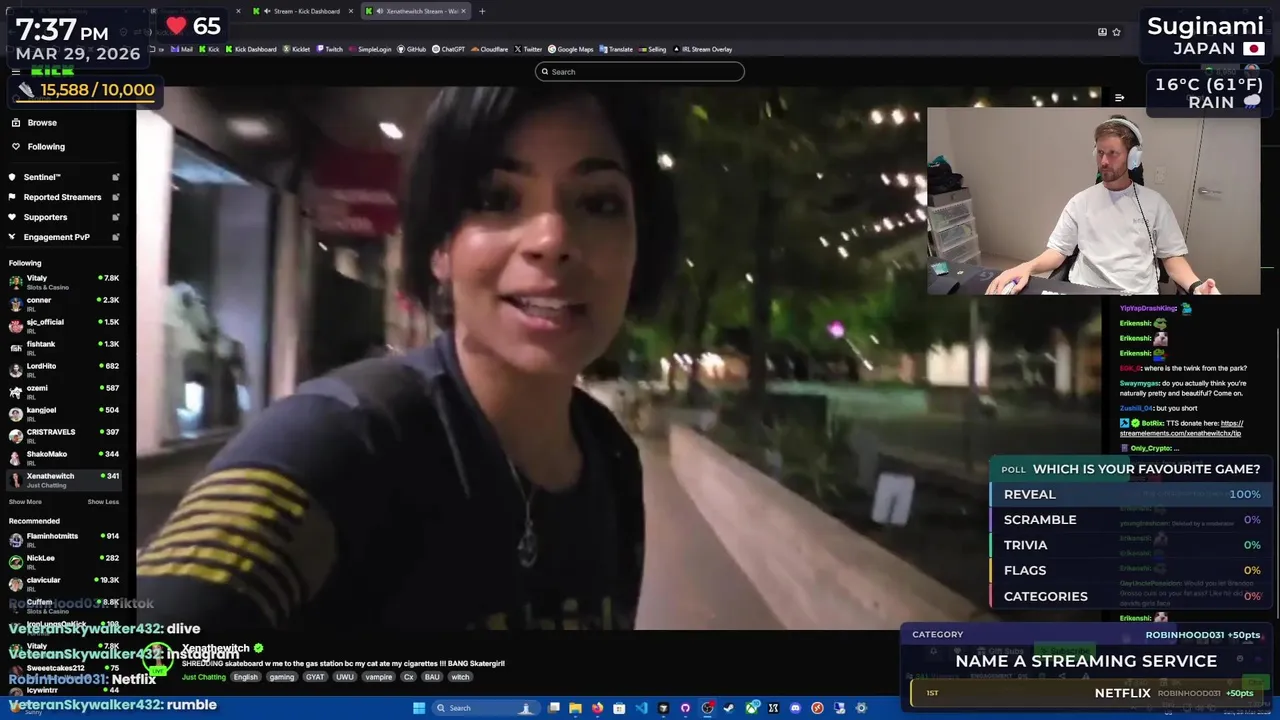Close the Stream - Kick Dashboard tab
Screen dimensions: 1280x720
pos(350,11)
